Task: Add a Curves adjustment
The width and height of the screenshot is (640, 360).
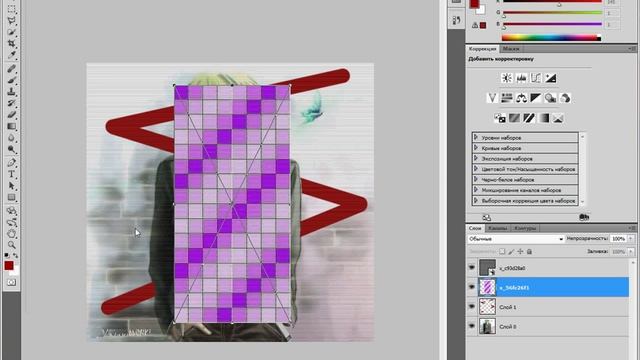Action: (536, 78)
